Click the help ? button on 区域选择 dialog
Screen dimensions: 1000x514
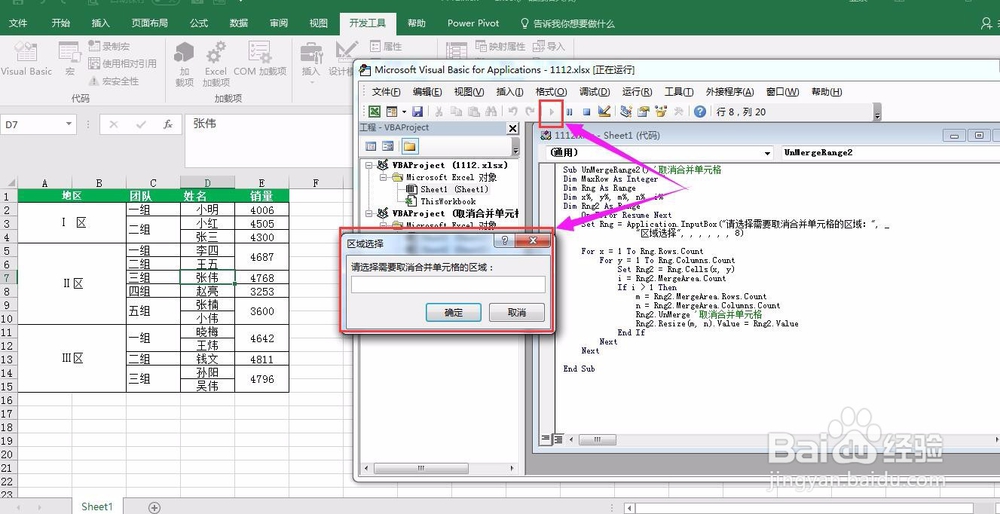(x=504, y=240)
